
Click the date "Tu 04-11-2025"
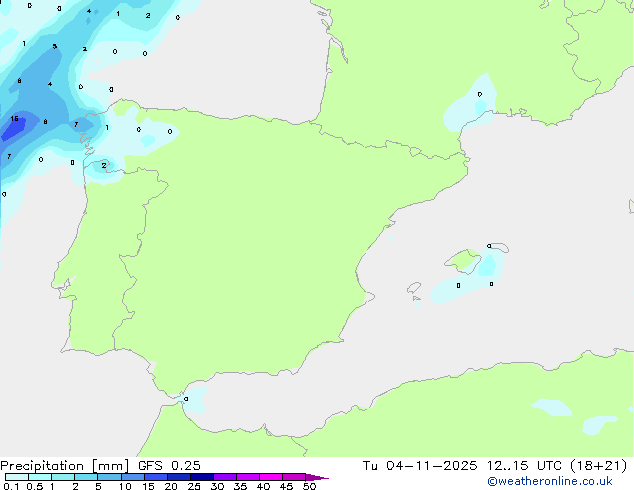tap(420, 466)
